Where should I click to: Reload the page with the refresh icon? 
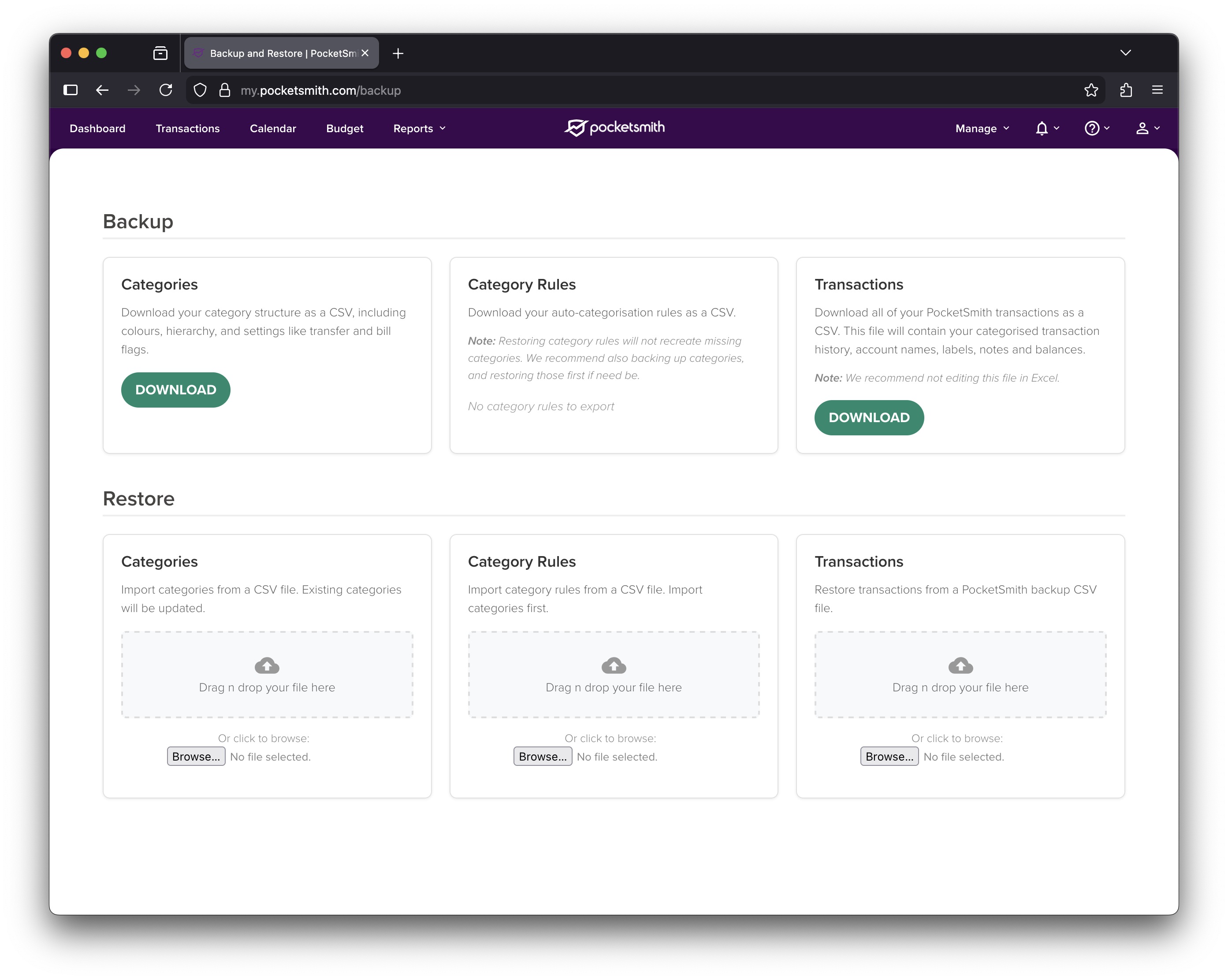[166, 90]
